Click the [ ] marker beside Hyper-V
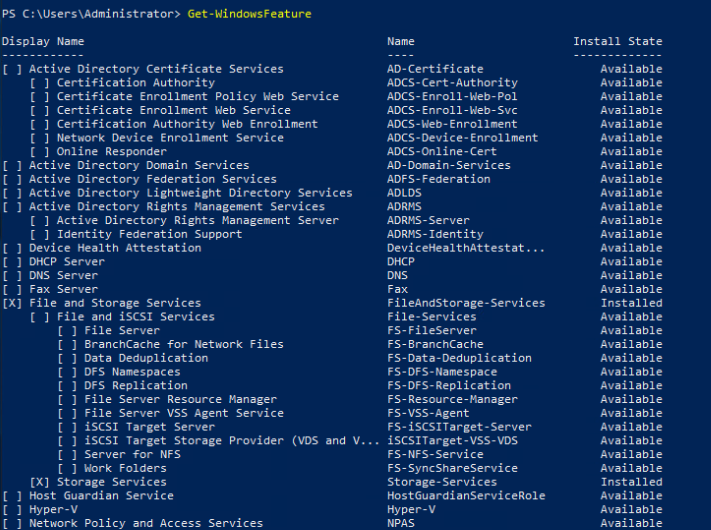Viewport: 711px width, 530px height. (x=11, y=509)
